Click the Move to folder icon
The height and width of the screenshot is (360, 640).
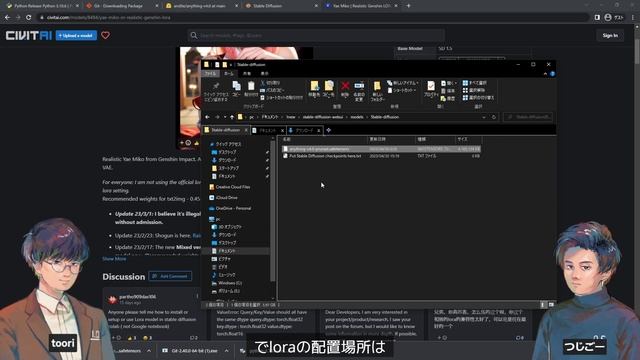(314, 89)
